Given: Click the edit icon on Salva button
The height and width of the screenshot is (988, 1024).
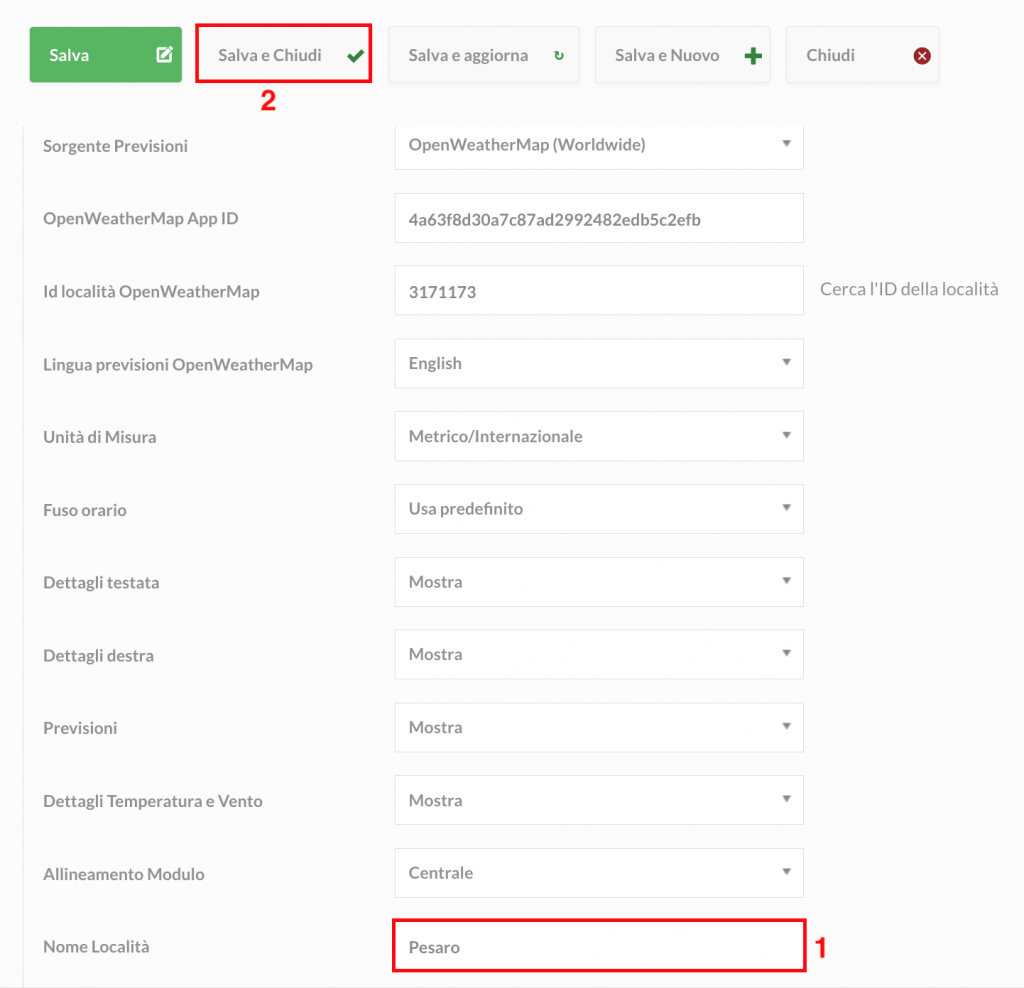Looking at the screenshot, I should [x=165, y=54].
